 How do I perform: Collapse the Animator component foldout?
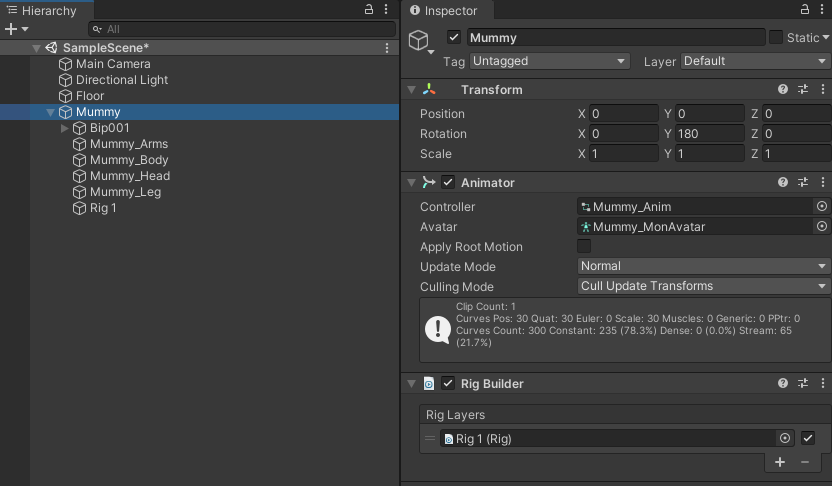coord(411,183)
